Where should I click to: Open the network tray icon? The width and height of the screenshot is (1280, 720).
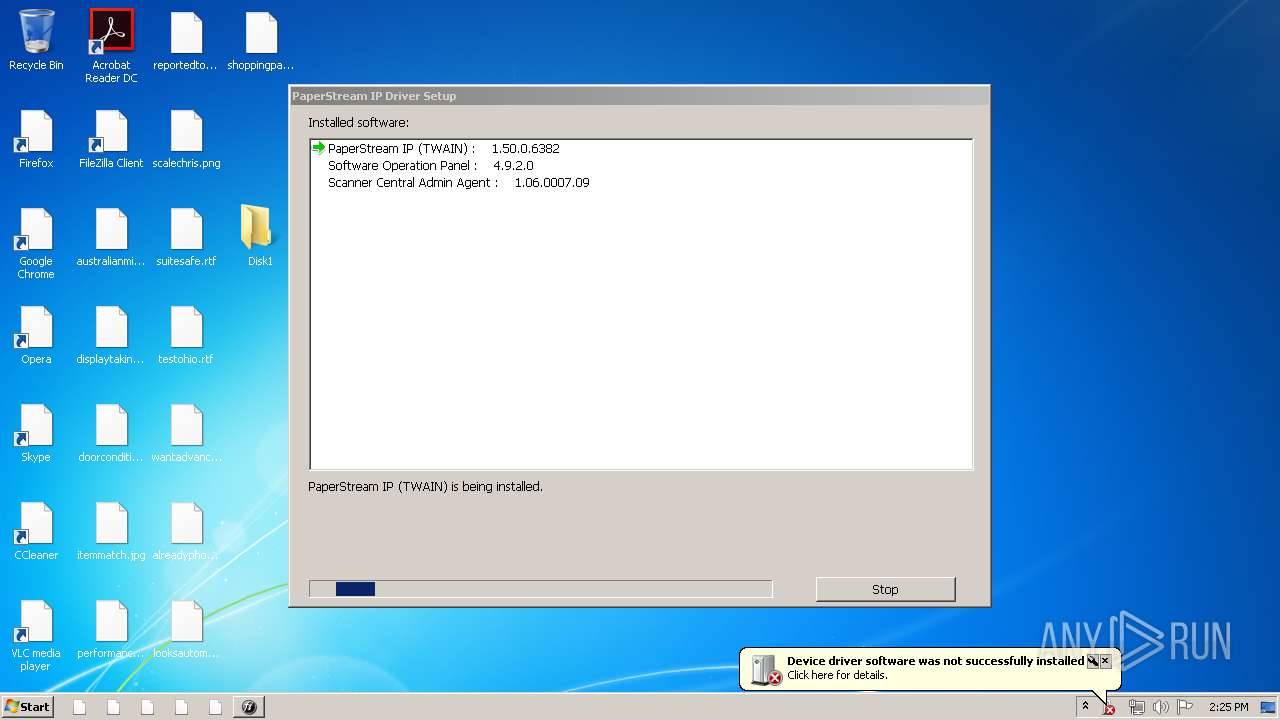pyautogui.click(x=1137, y=707)
